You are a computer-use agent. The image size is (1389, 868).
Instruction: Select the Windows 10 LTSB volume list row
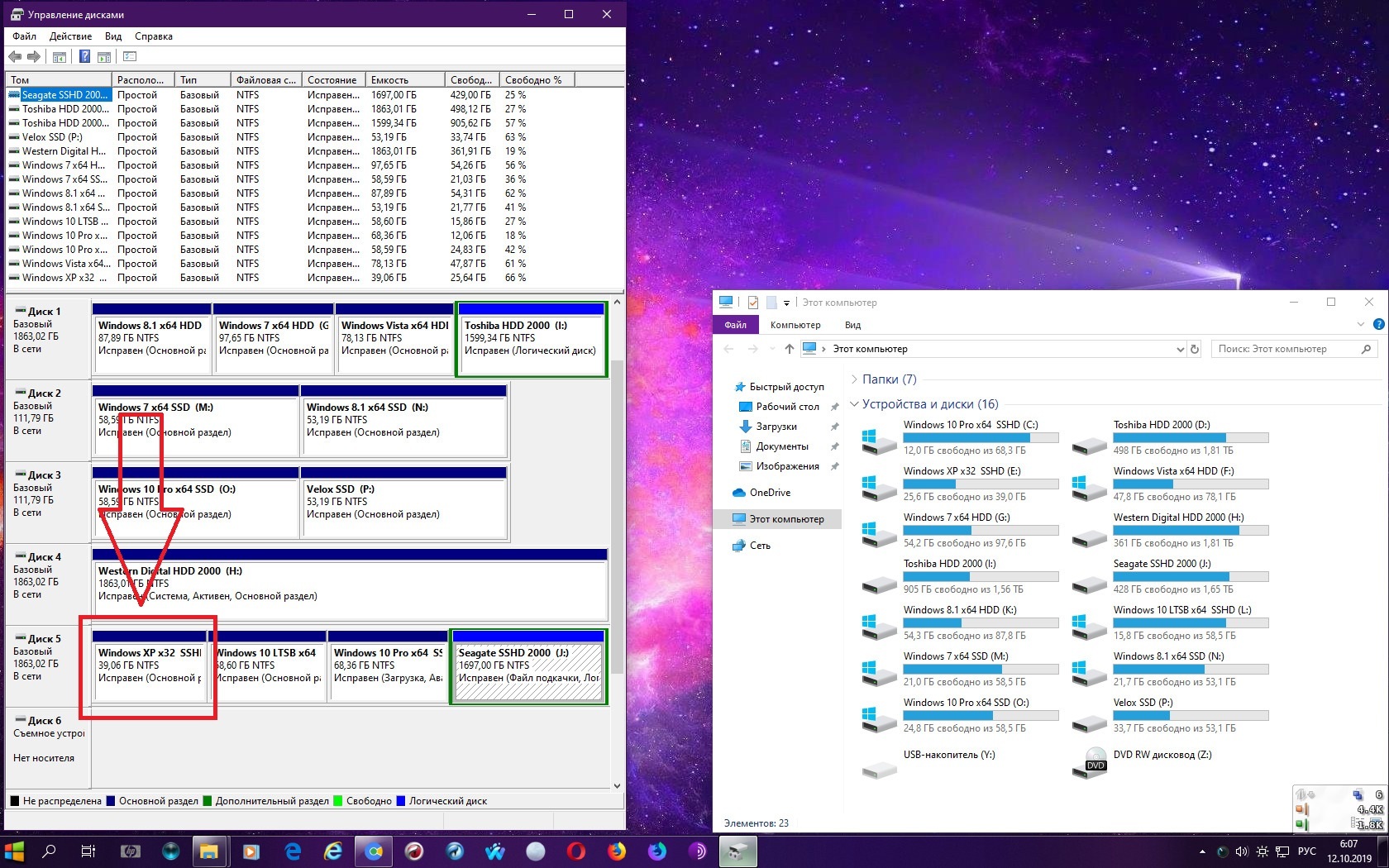[314, 222]
